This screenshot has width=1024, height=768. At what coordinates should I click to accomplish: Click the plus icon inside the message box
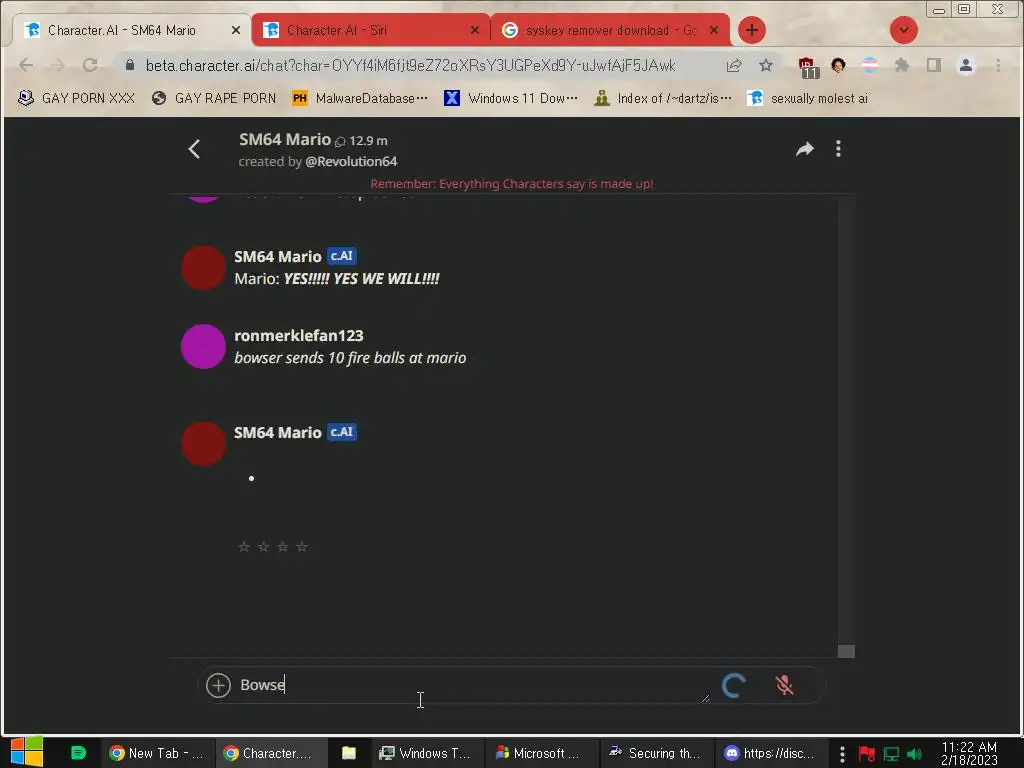(x=218, y=685)
